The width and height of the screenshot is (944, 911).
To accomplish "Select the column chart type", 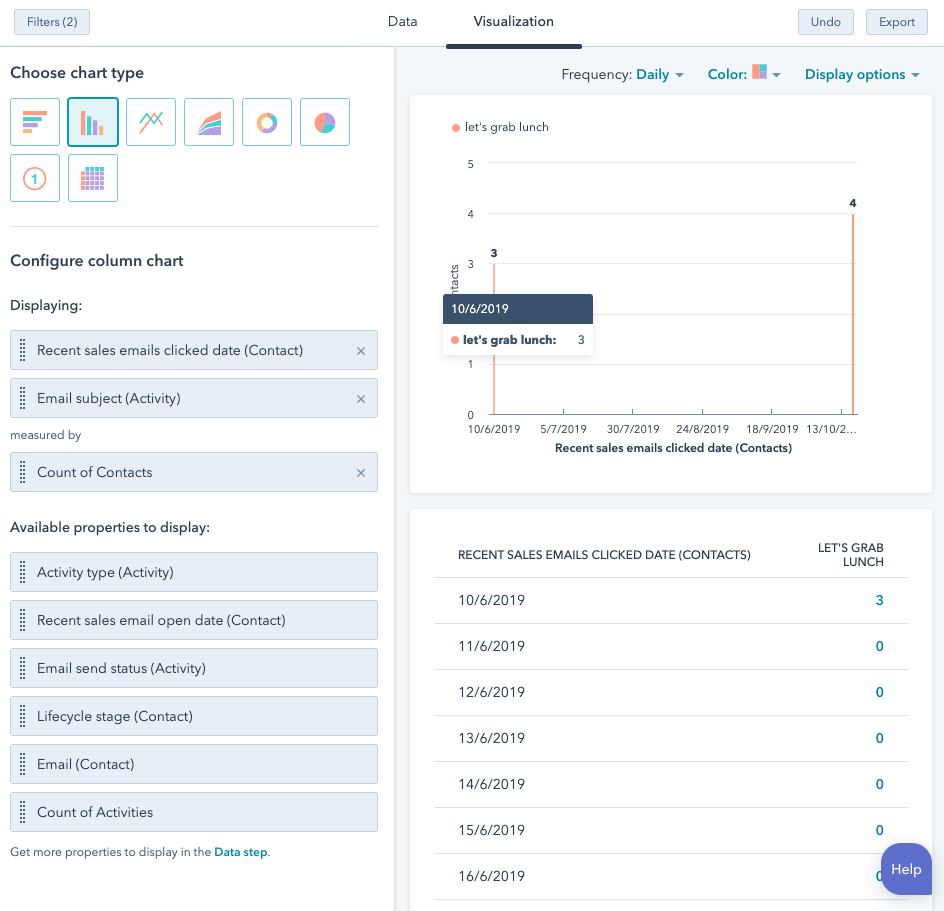I will [x=92, y=120].
